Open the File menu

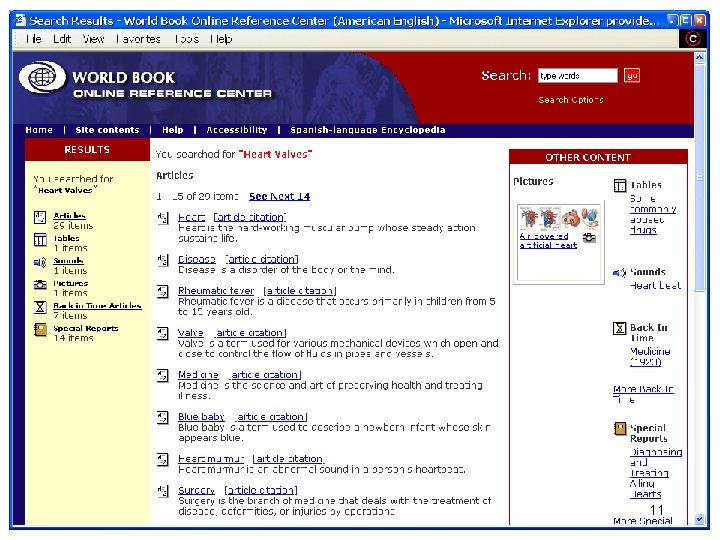coord(34,39)
